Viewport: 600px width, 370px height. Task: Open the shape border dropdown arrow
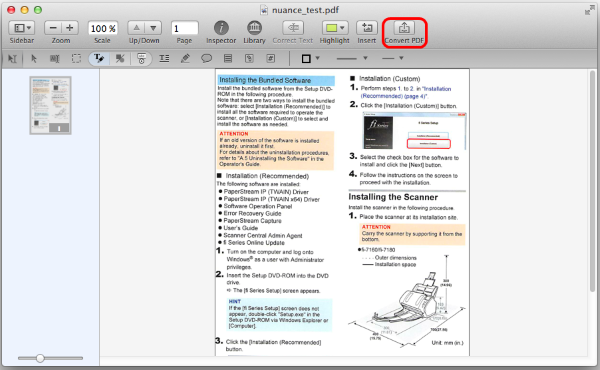(317, 59)
